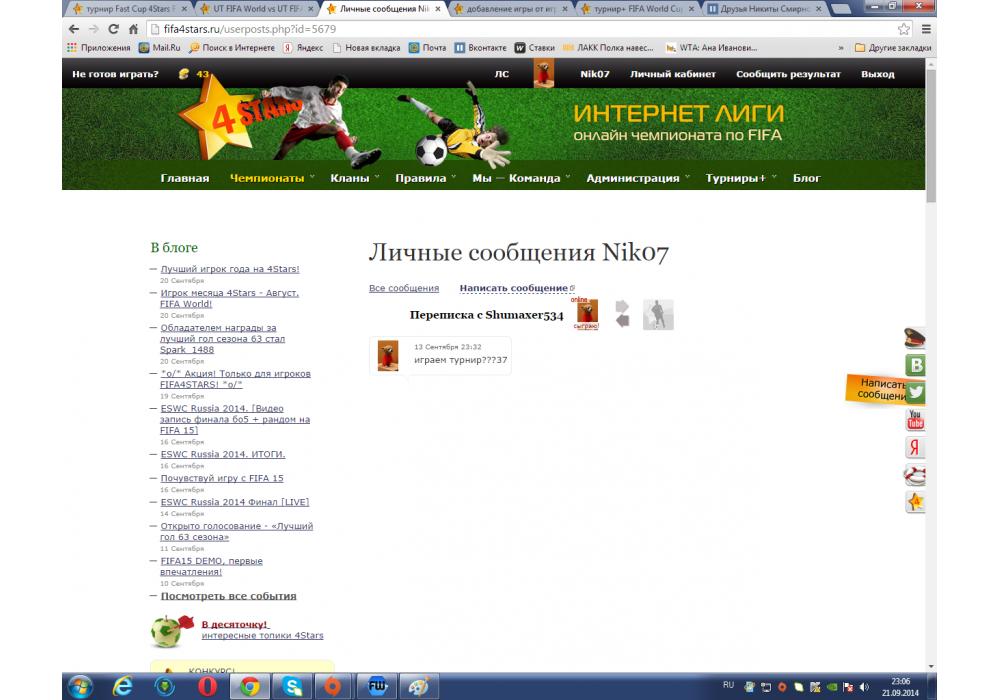Image resolution: width=1000 pixels, height=700 pixels.
Task: Click the YouTube sidebar icon
Action: 914,420
